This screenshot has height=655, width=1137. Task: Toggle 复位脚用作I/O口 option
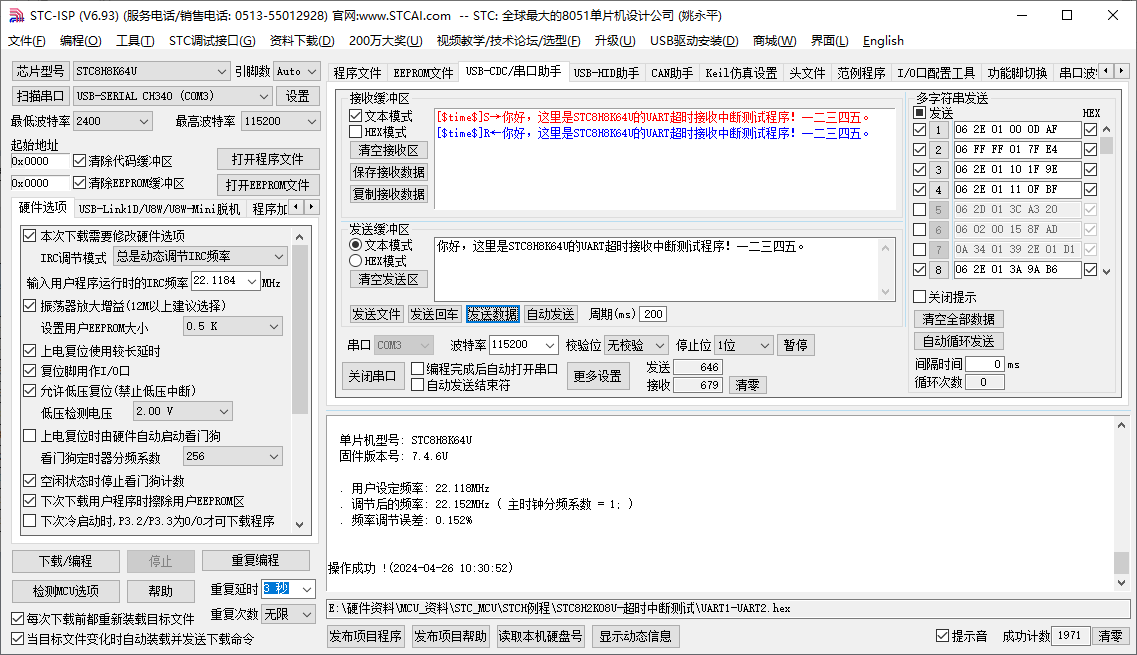[x=30, y=371]
